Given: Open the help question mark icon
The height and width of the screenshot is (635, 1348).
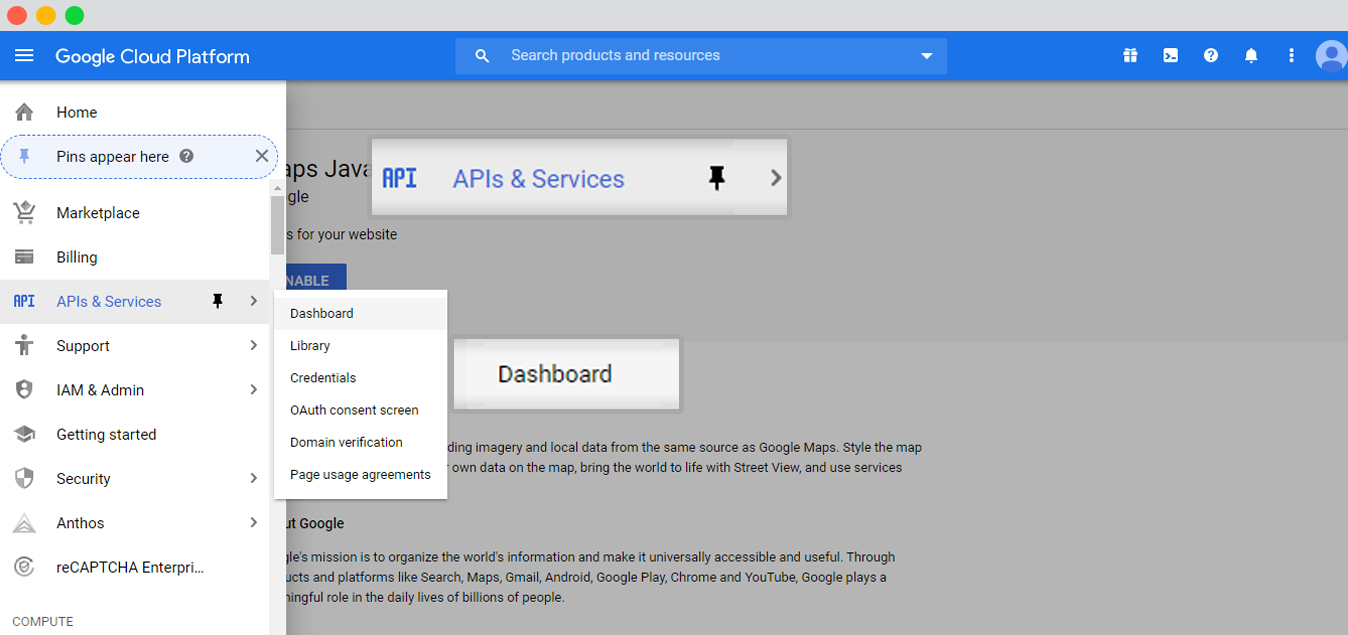Looking at the screenshot, I should point(1211,56).
